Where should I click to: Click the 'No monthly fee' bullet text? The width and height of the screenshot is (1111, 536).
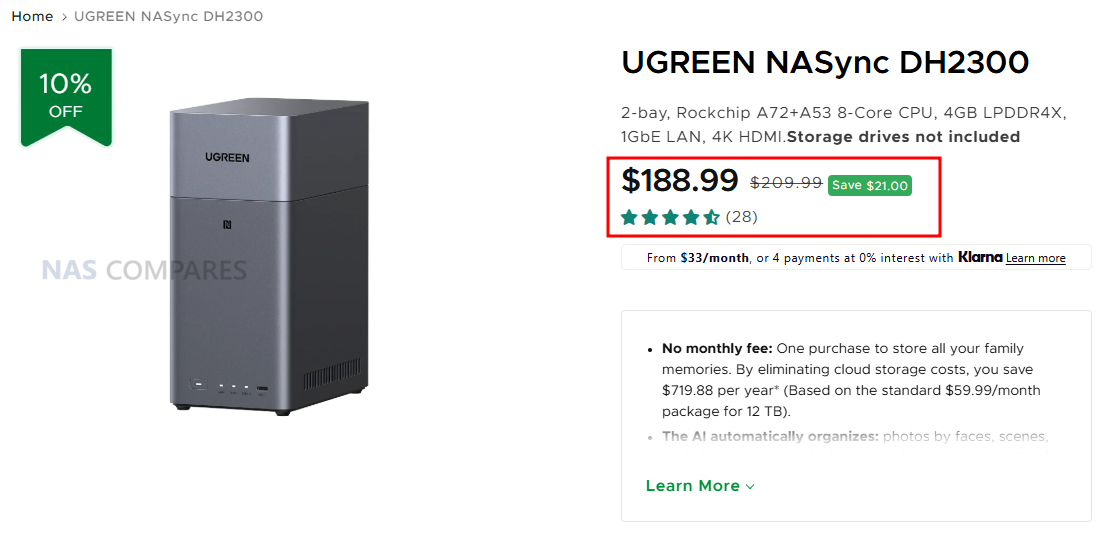click(x=717, y=349)
